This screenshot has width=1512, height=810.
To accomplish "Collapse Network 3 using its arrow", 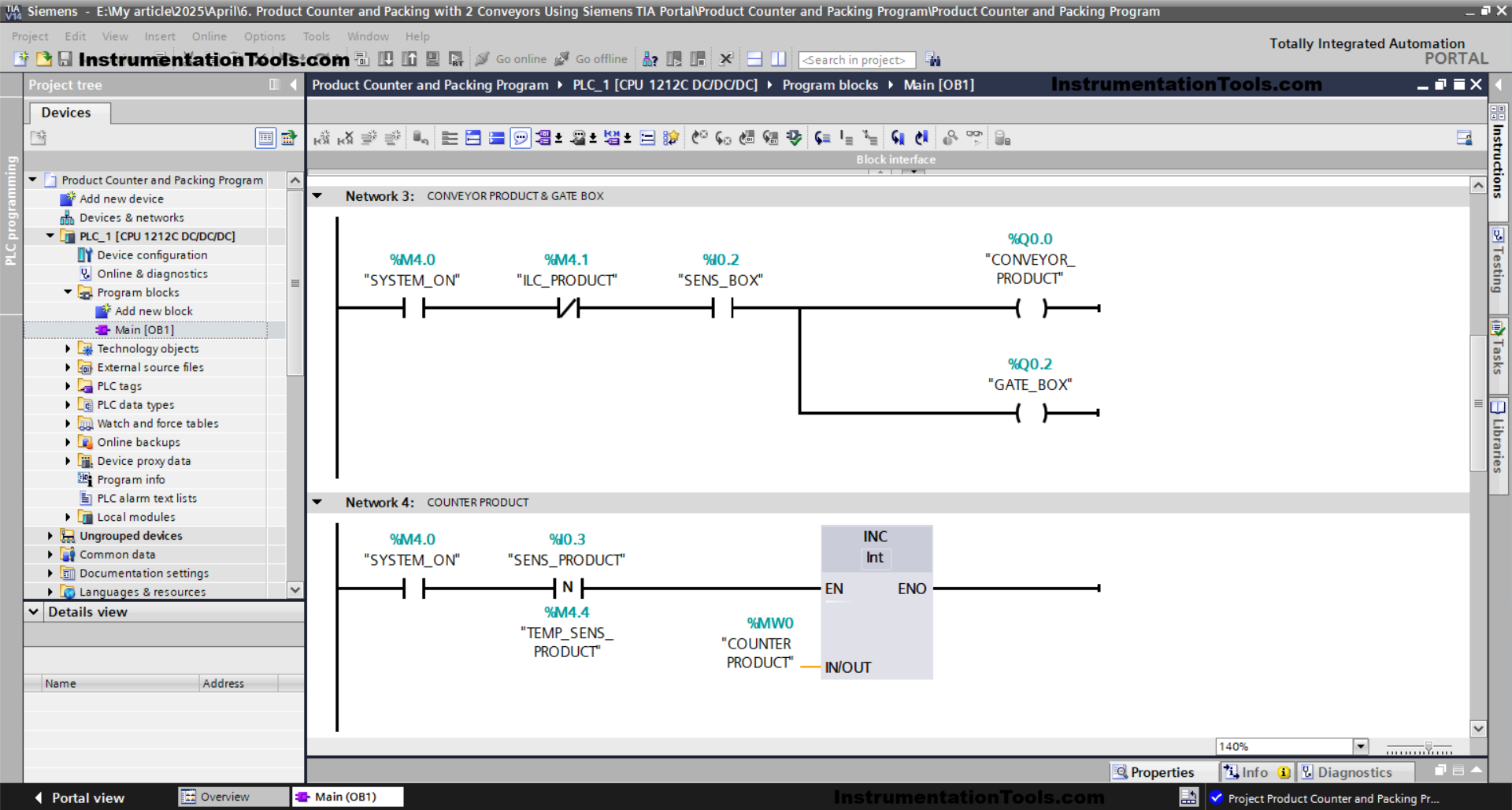I will [x=317, y=196].
